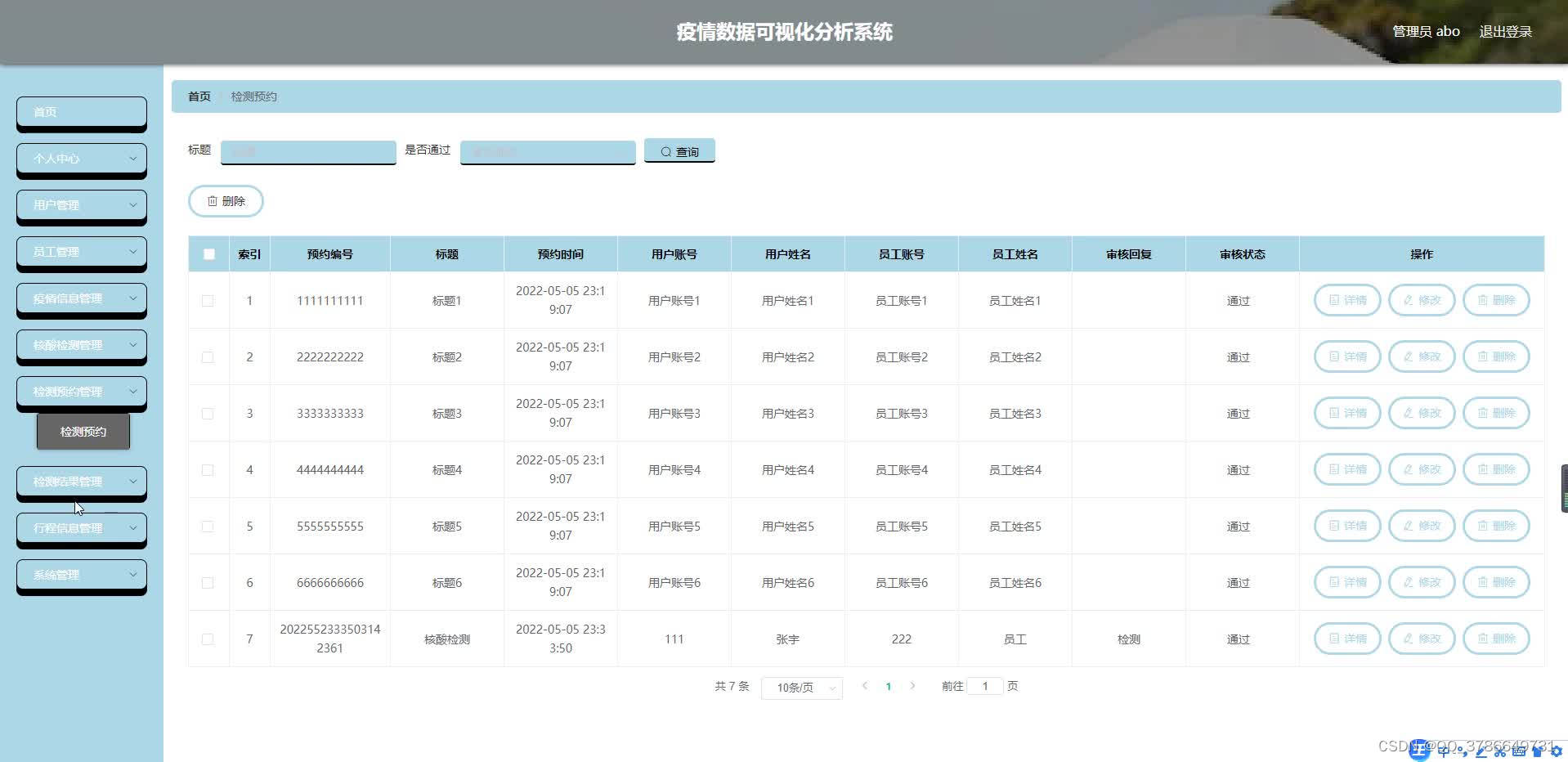
Task: Click the 审核状态 column header
Action: pos(1243,254)
